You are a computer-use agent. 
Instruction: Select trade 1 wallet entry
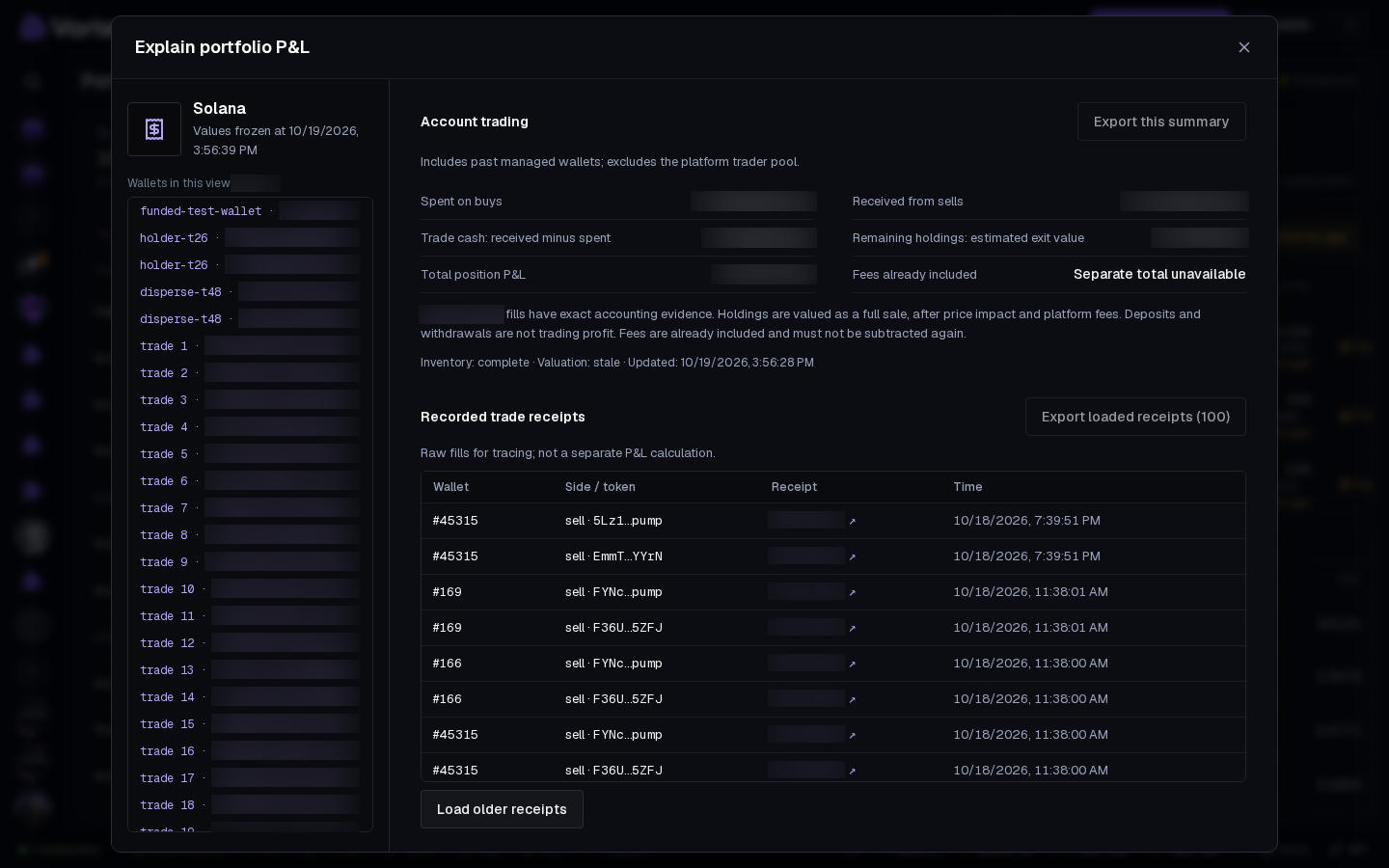point(250,346)
